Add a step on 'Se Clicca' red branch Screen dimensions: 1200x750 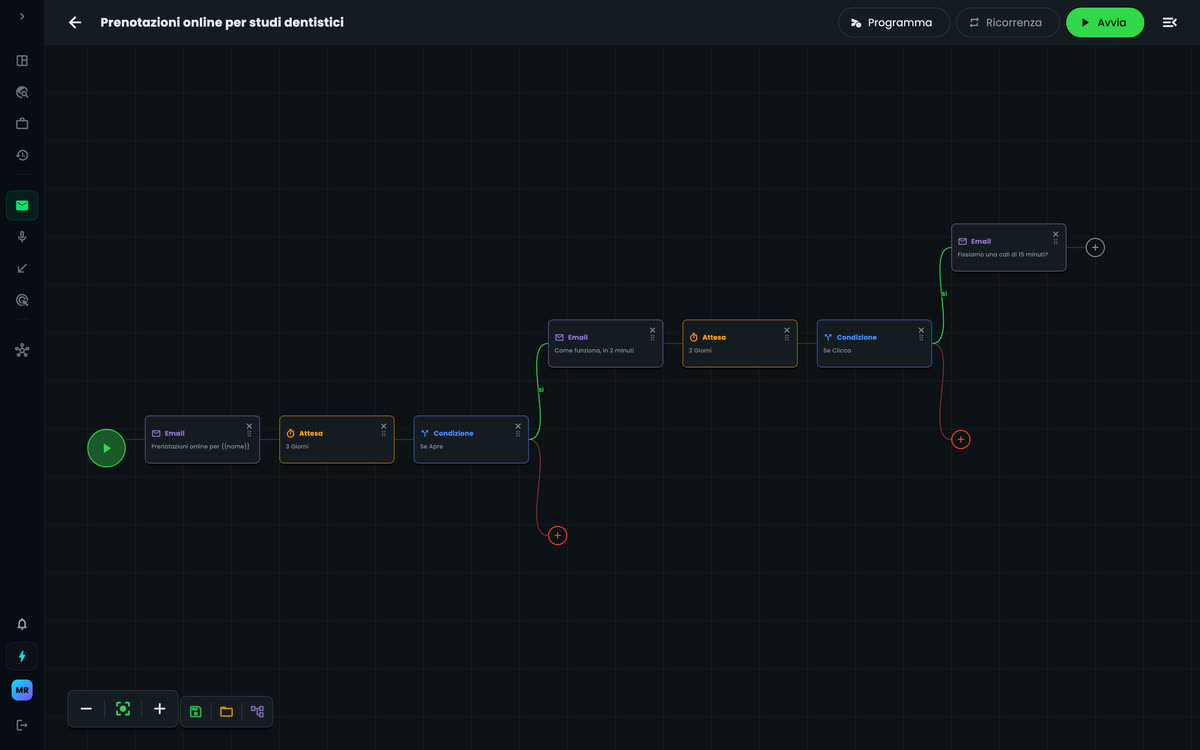click(961, 439)
